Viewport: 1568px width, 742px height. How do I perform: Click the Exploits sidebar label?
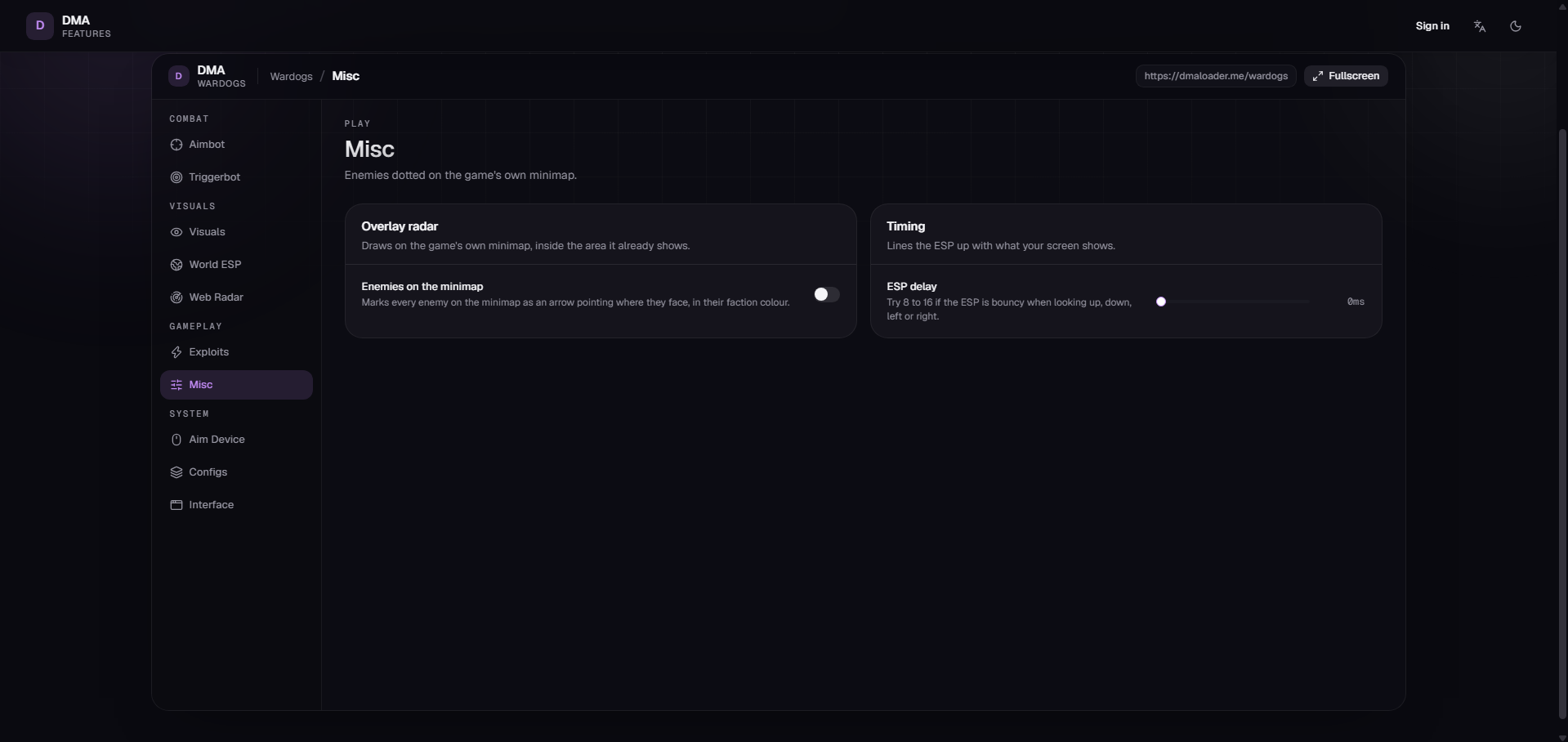pos(209,352)
